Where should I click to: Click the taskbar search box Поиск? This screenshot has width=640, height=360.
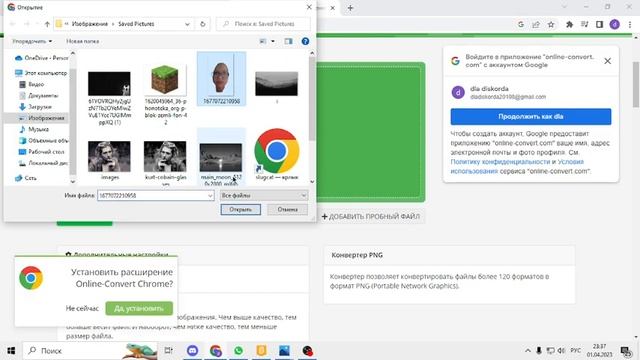point(91,351)
